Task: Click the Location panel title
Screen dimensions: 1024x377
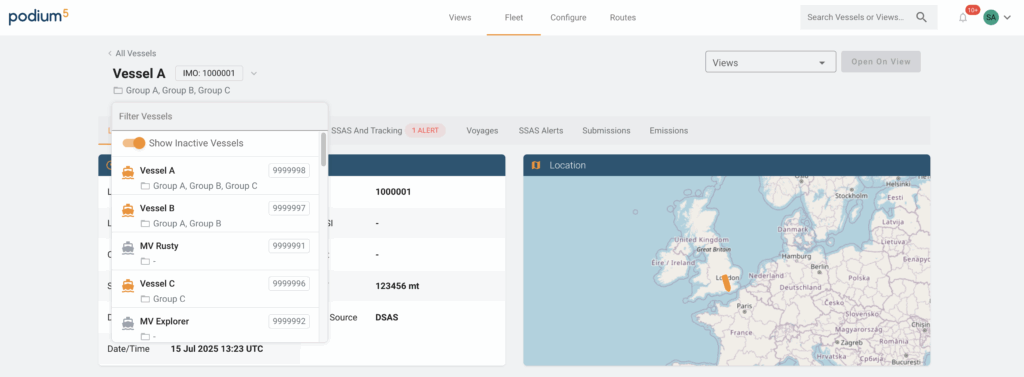Action: click(568, 165)
